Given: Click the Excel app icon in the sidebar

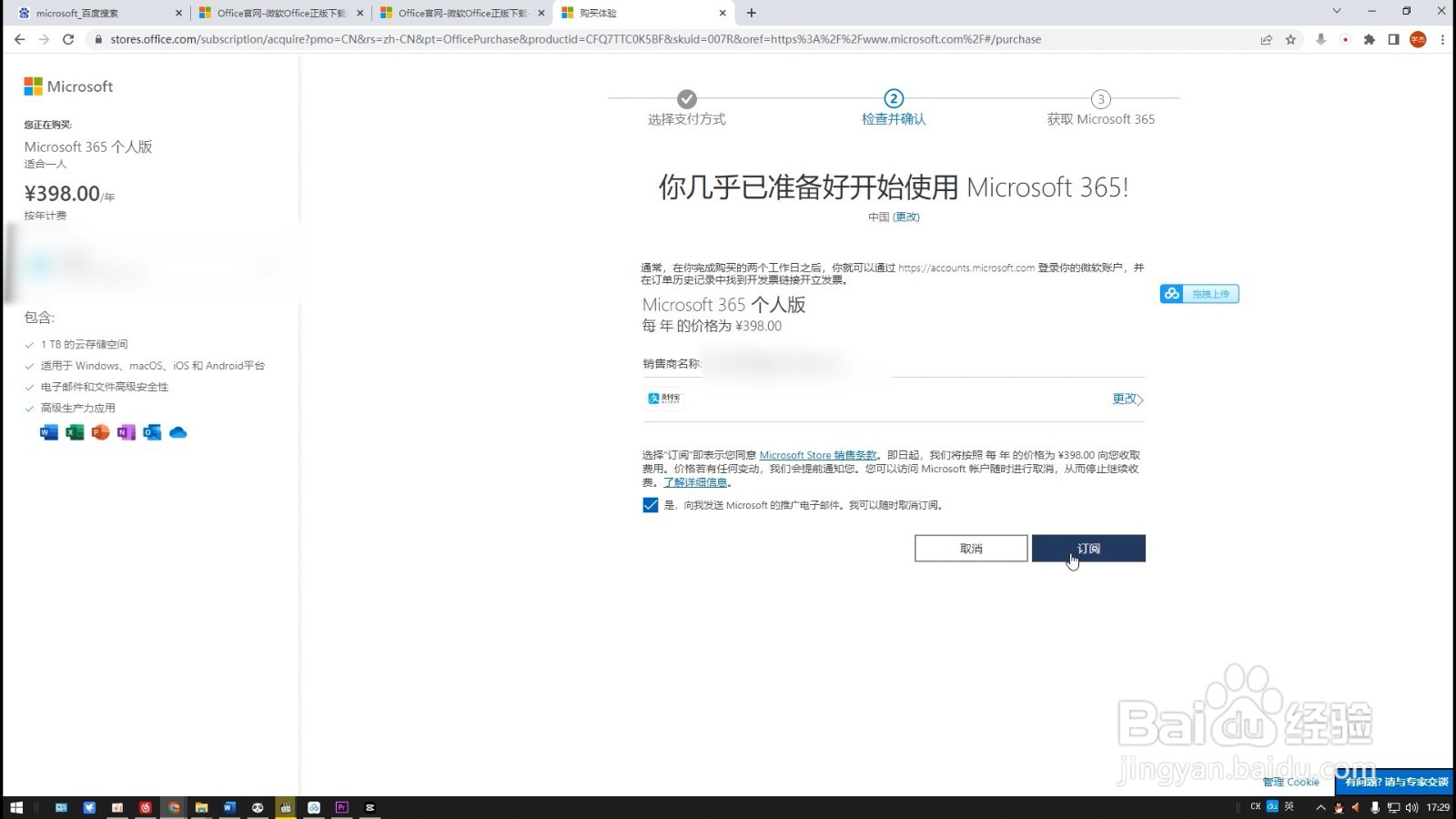Looking at the screenshot, I should point(75,432).
